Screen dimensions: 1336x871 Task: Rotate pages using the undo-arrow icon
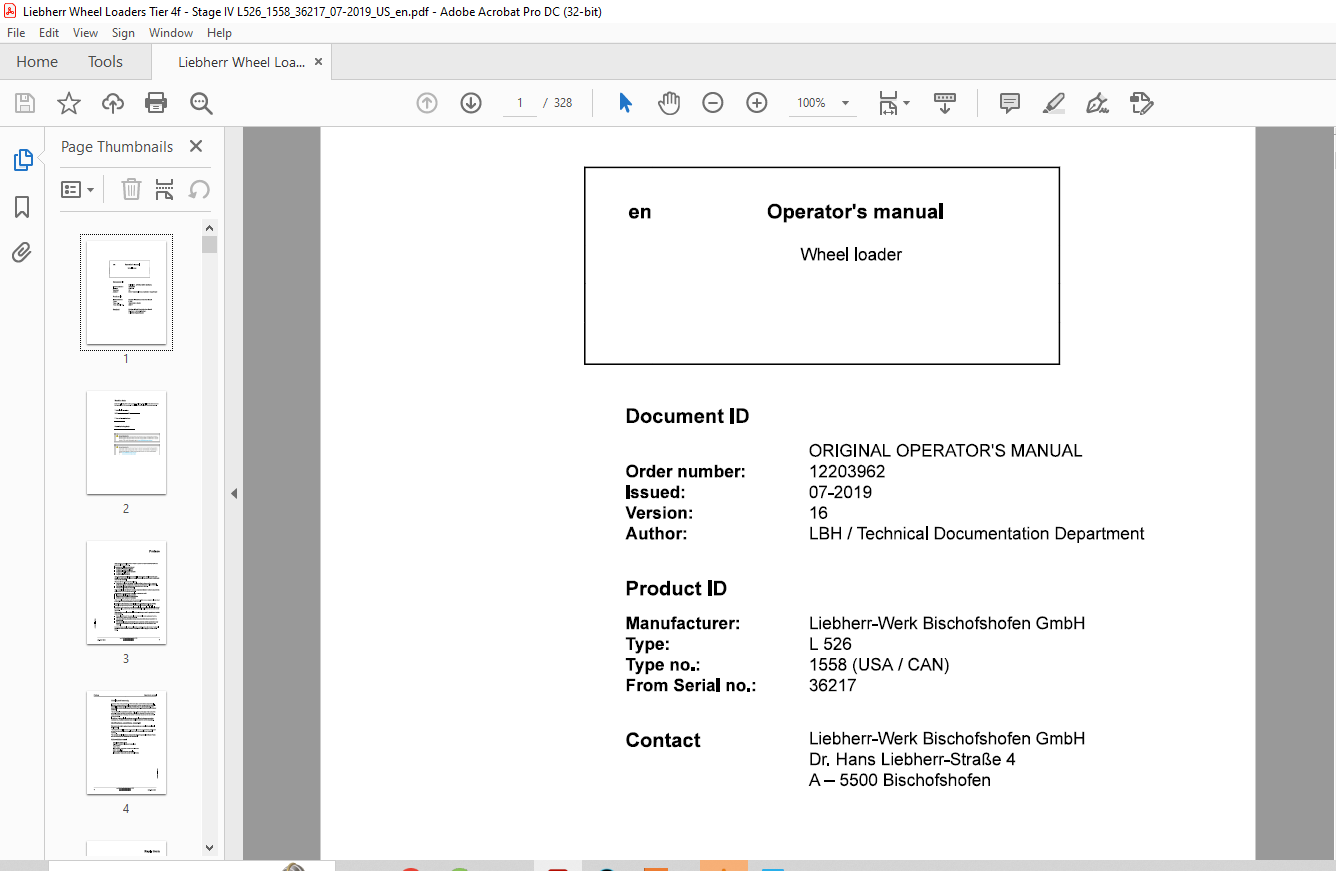[x=199, y=189]
